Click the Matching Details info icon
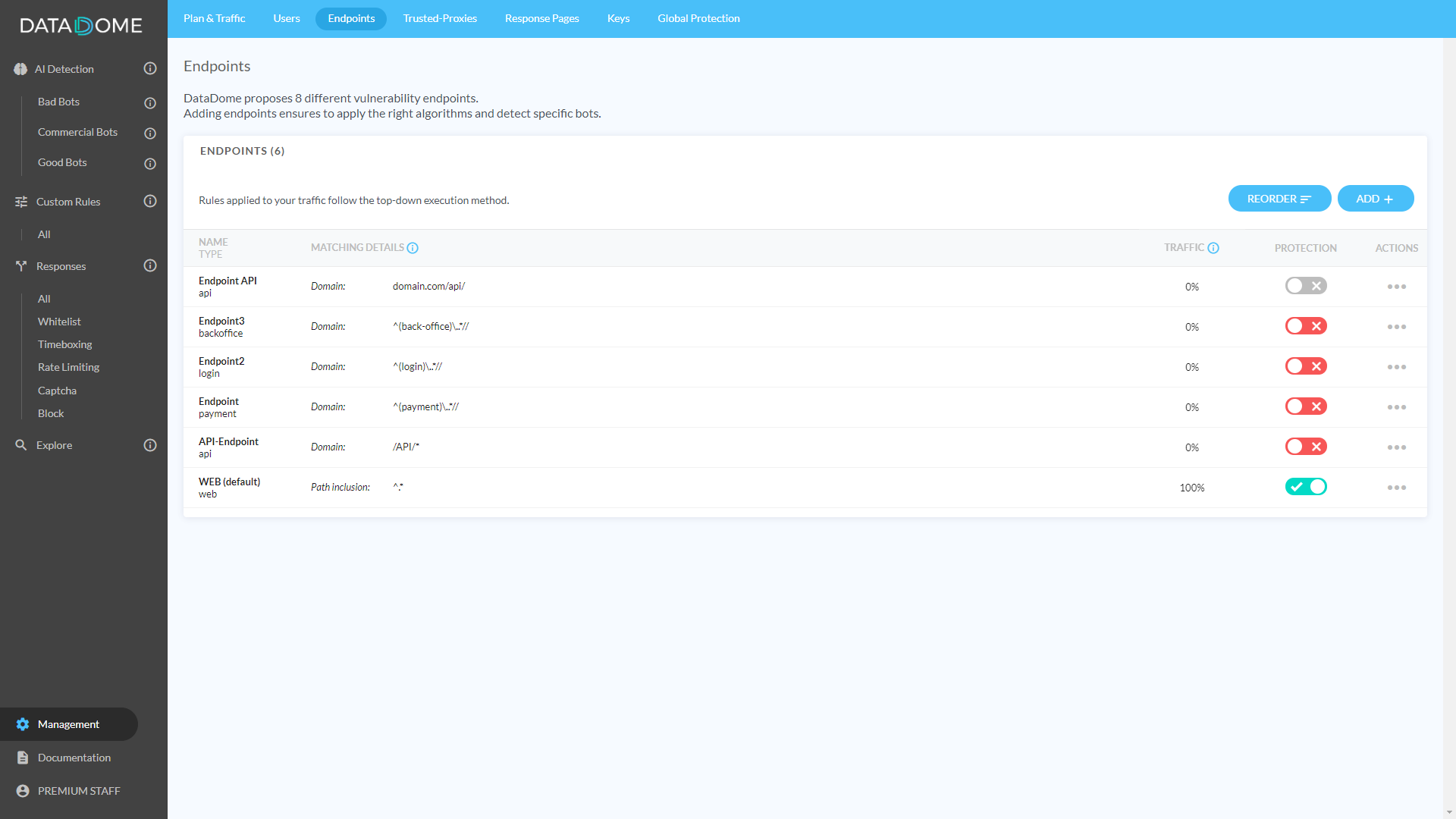 pyautogui.click(x=413, y=248)
